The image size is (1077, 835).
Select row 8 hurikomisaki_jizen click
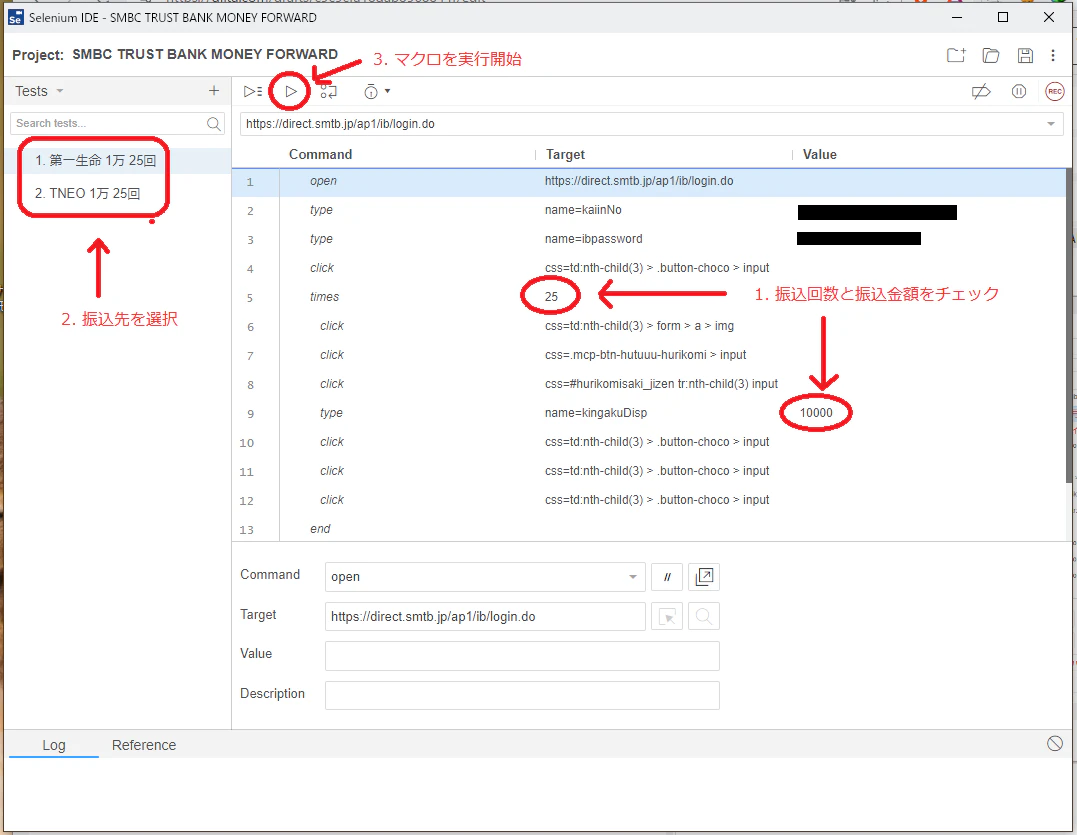click(648, 384)
